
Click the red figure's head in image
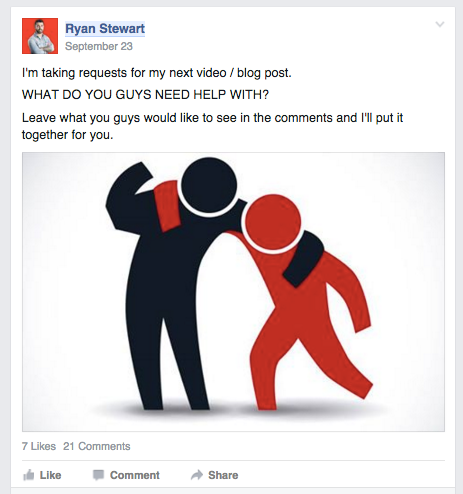[x=273, y=222]
